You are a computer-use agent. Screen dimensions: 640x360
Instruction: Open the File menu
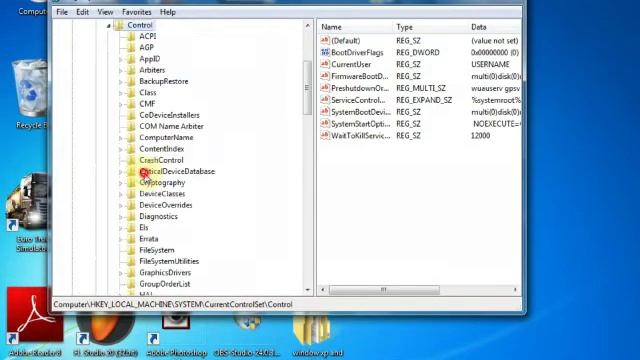62,12
